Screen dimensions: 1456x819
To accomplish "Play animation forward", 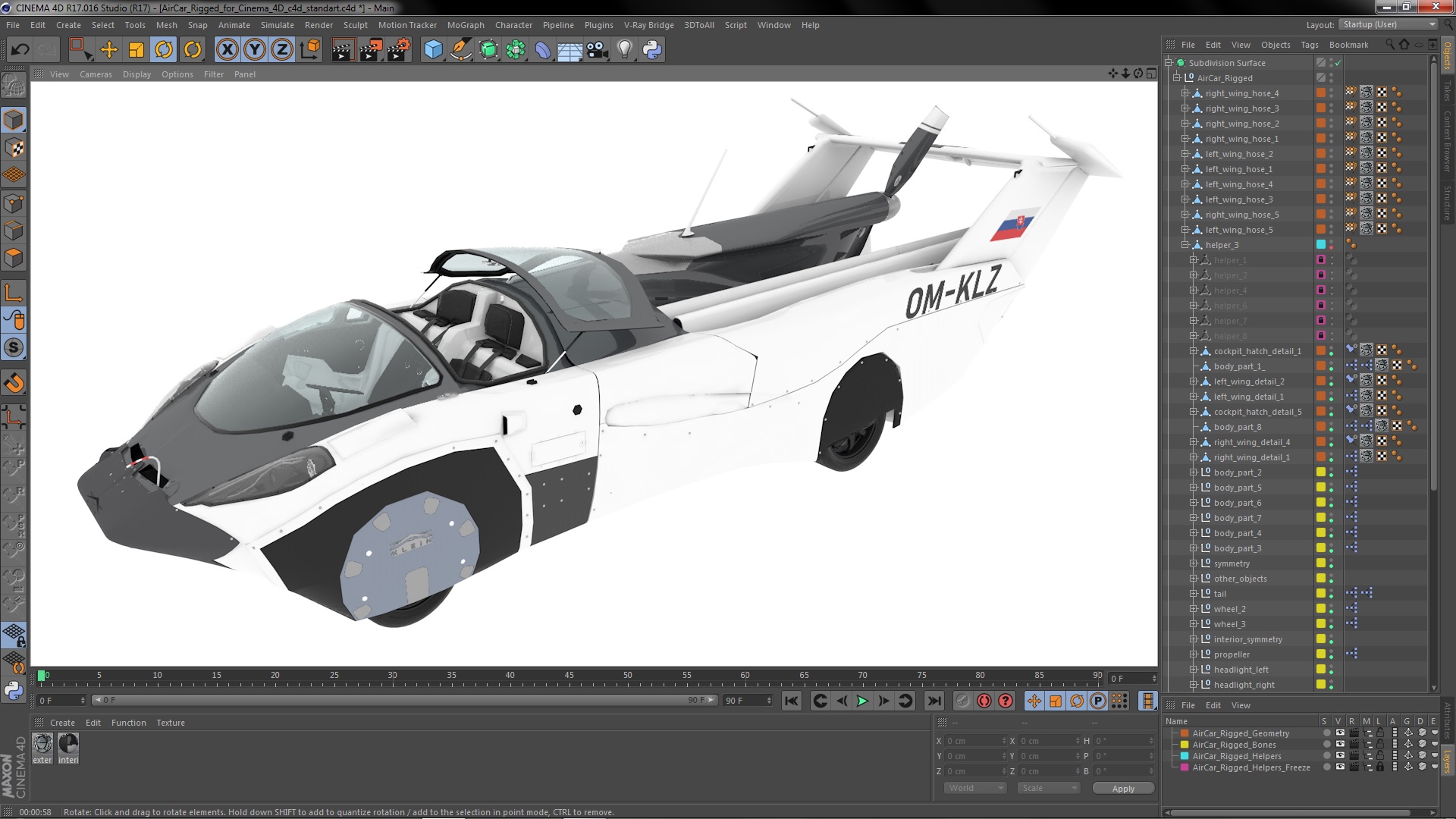I will click(862, 701).
